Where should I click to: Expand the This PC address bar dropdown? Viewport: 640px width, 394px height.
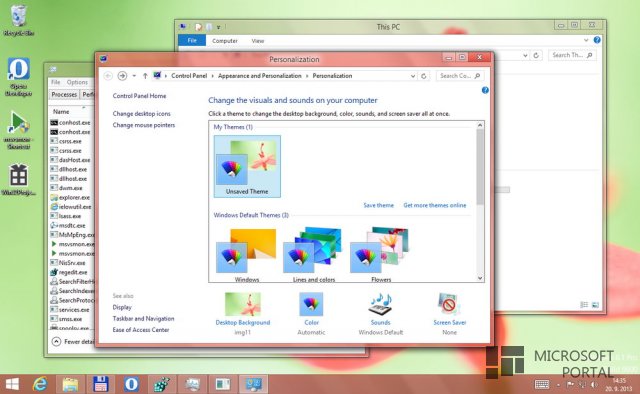(525, 55)
